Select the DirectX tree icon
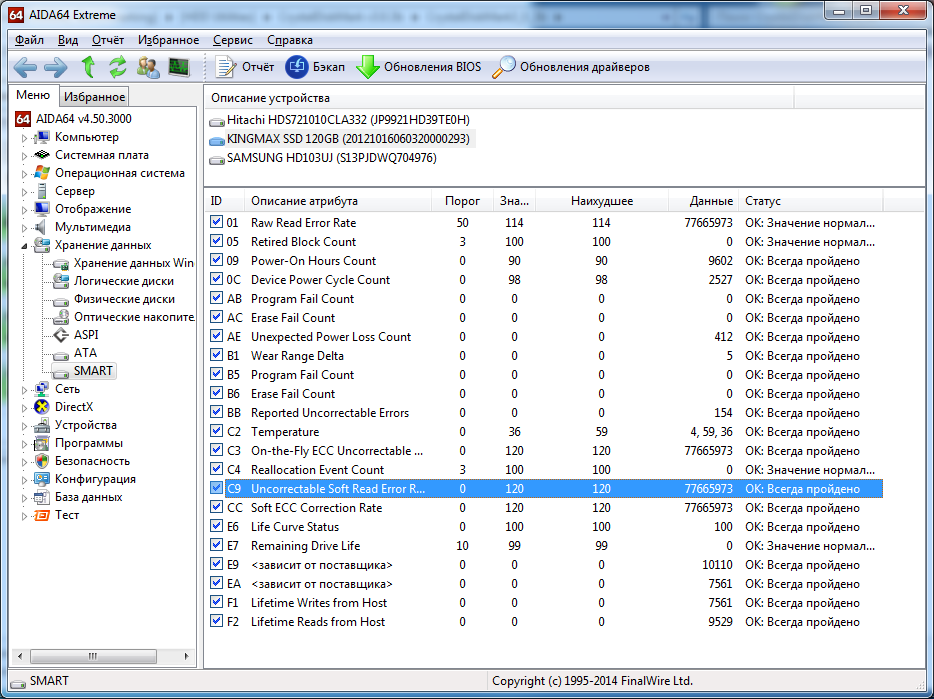934x699 pixels. [x=42, y=407]
